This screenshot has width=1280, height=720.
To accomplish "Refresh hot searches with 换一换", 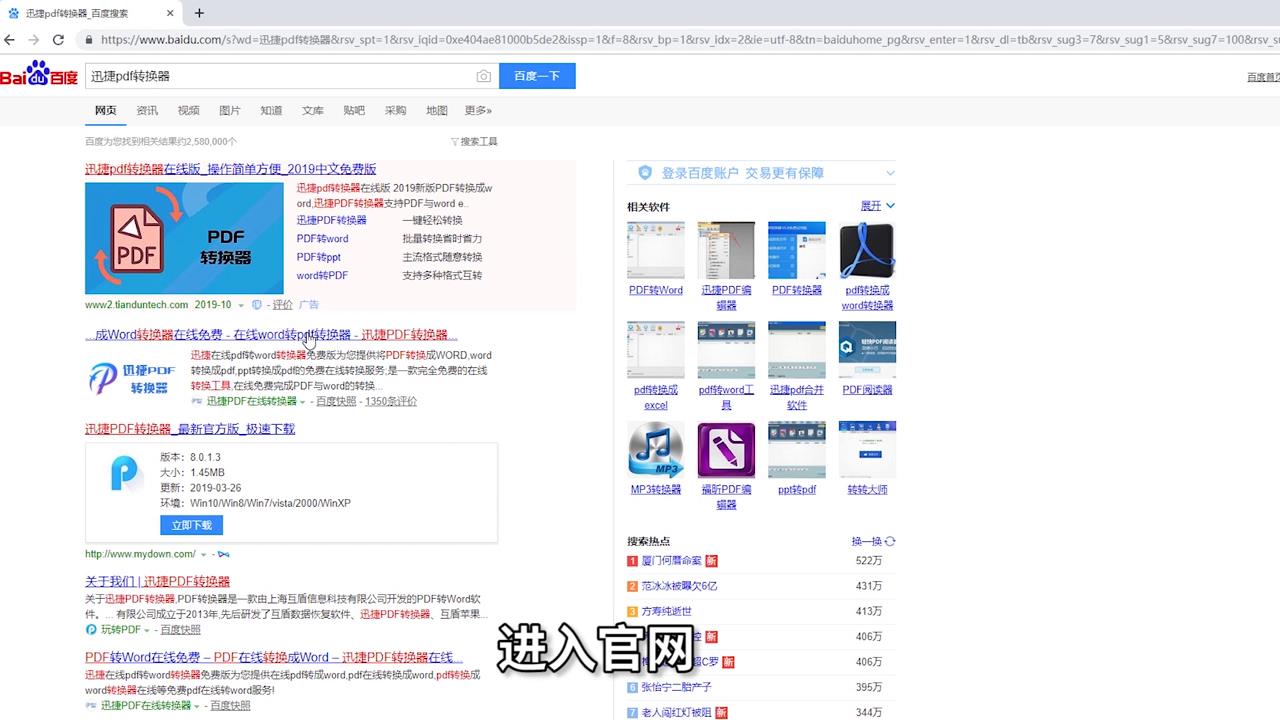I will 874,541.
